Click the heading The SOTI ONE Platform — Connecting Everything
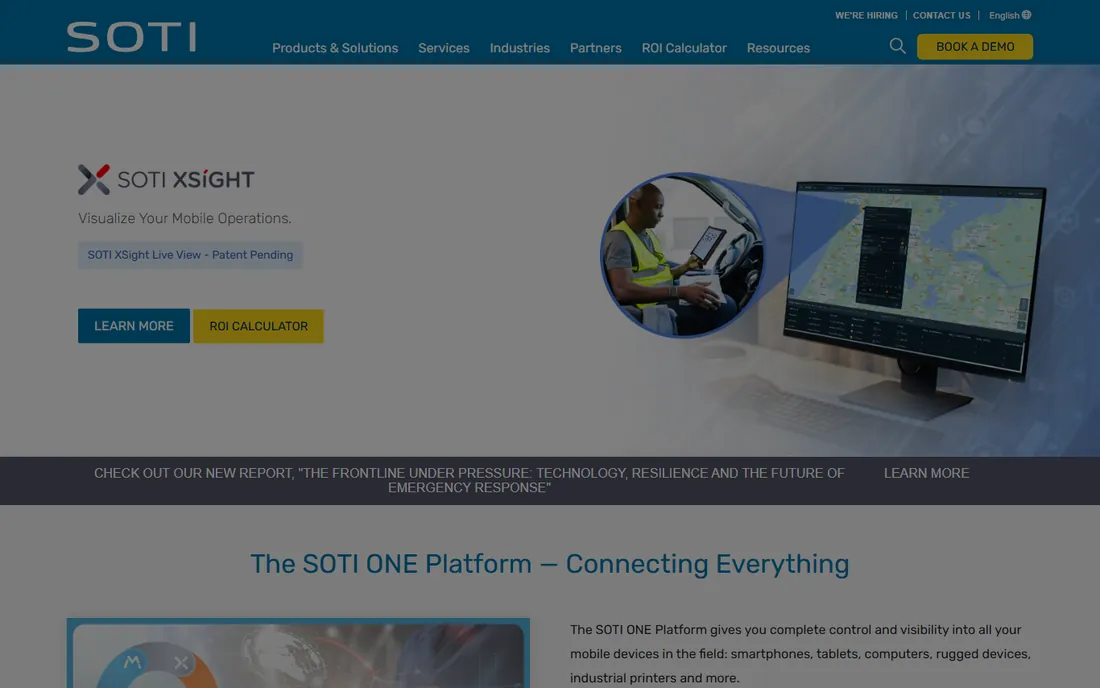Viewport: 1100px width, 688px height. [550, 564]
